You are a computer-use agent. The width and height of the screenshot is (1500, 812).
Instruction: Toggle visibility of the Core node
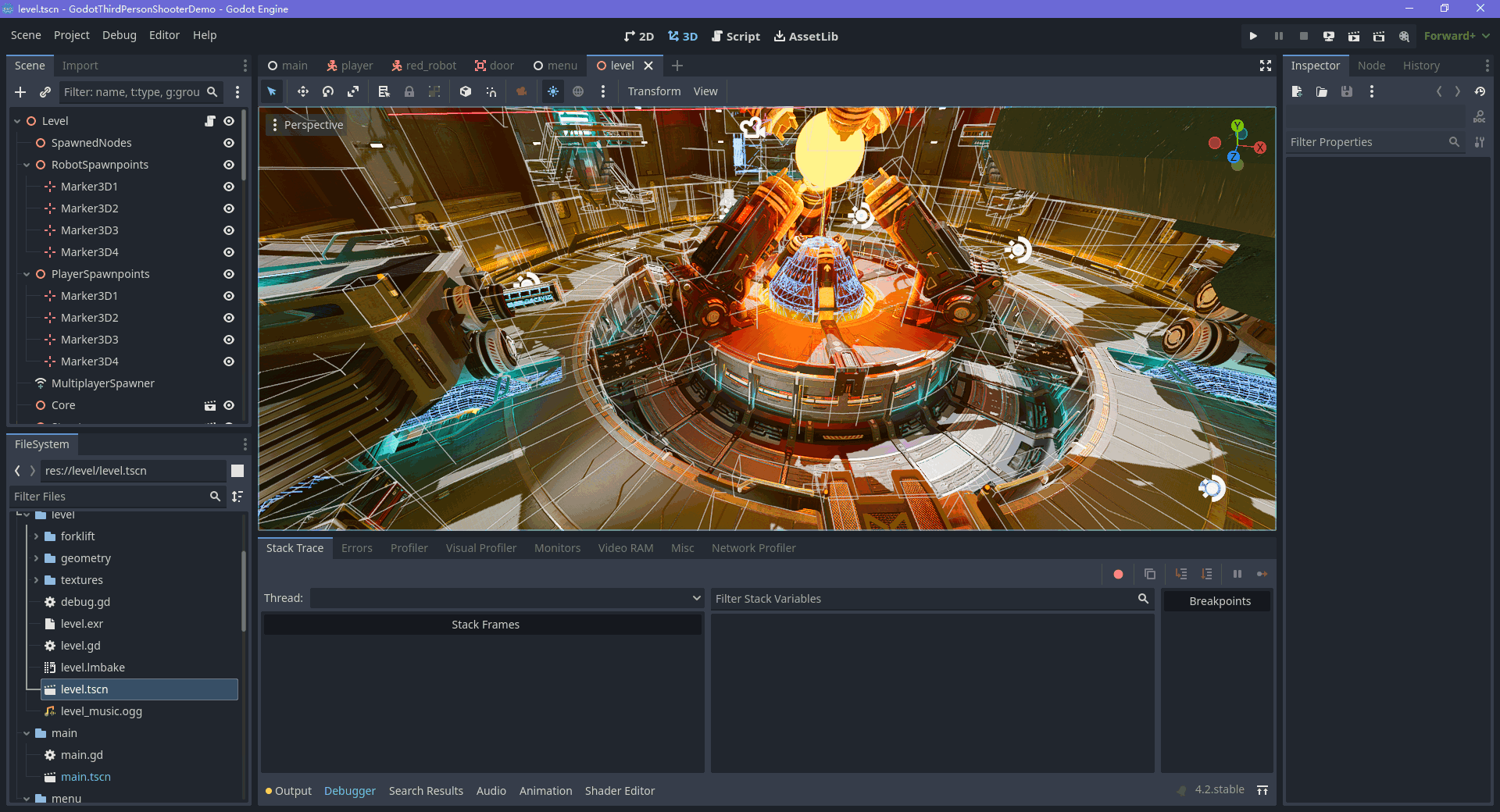[x=229, y=405]
